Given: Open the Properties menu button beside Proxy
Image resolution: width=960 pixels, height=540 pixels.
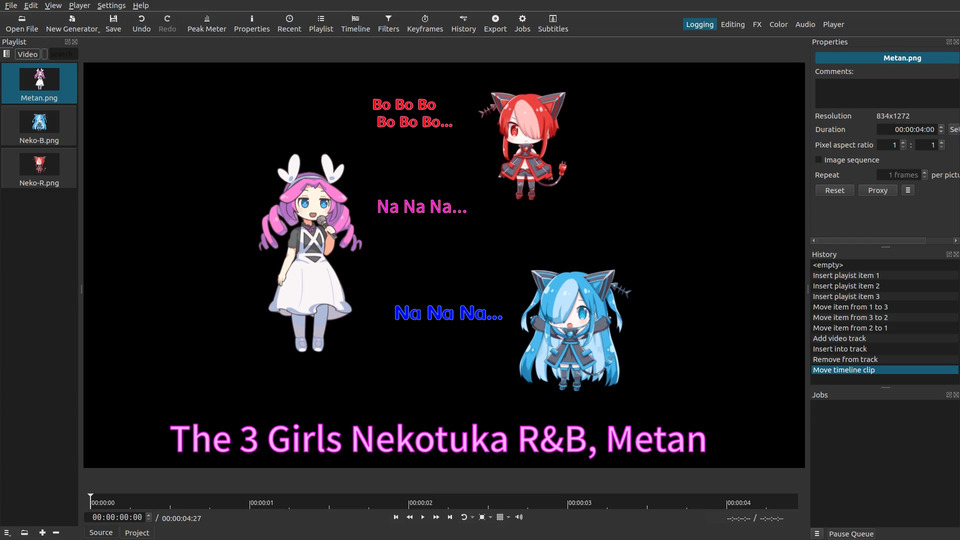Looking at the screenshot, I should pyautogui.click(x=908, y=190).
